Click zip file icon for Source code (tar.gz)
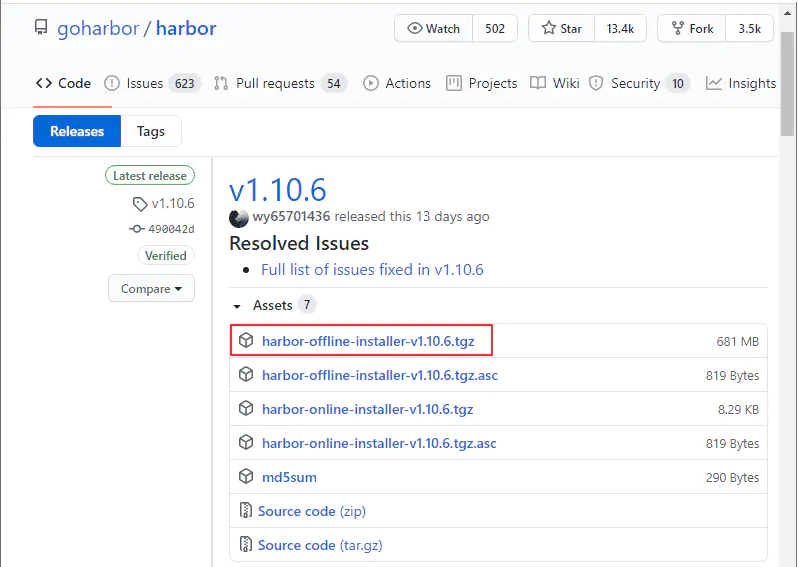Screen dimensions: 798x567 click(246, 544)
